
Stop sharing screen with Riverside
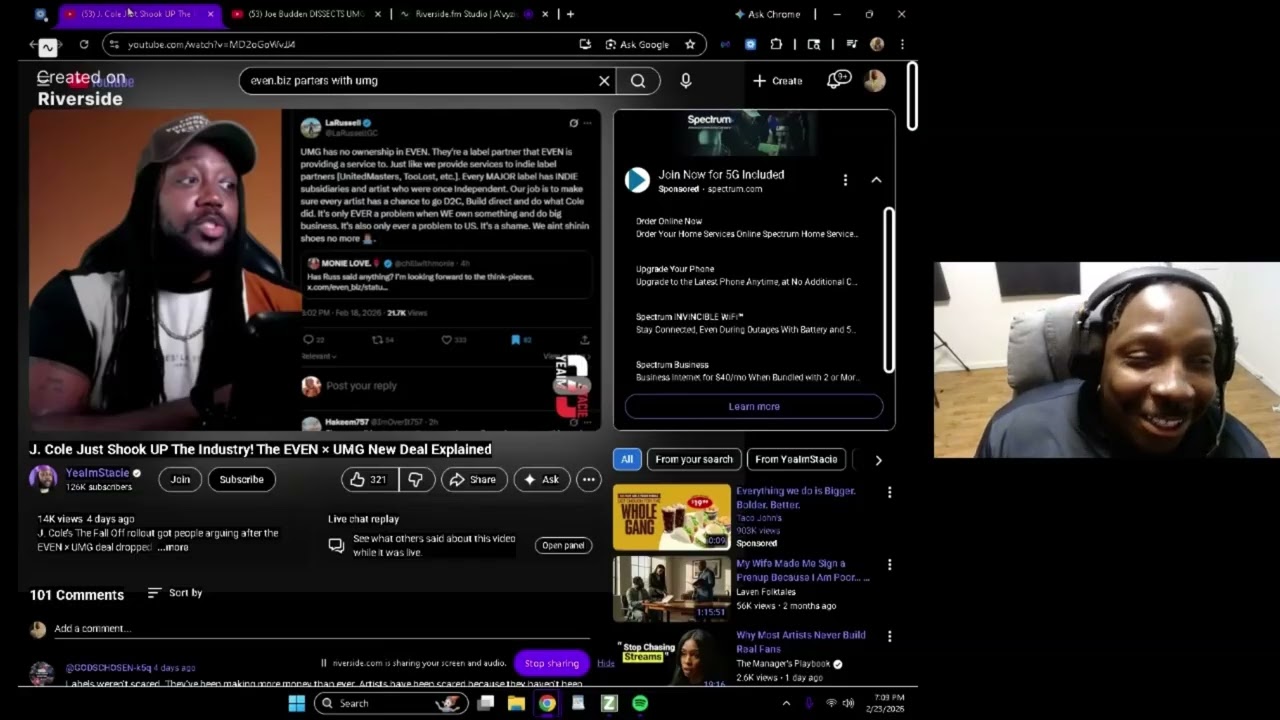(551, 663)
